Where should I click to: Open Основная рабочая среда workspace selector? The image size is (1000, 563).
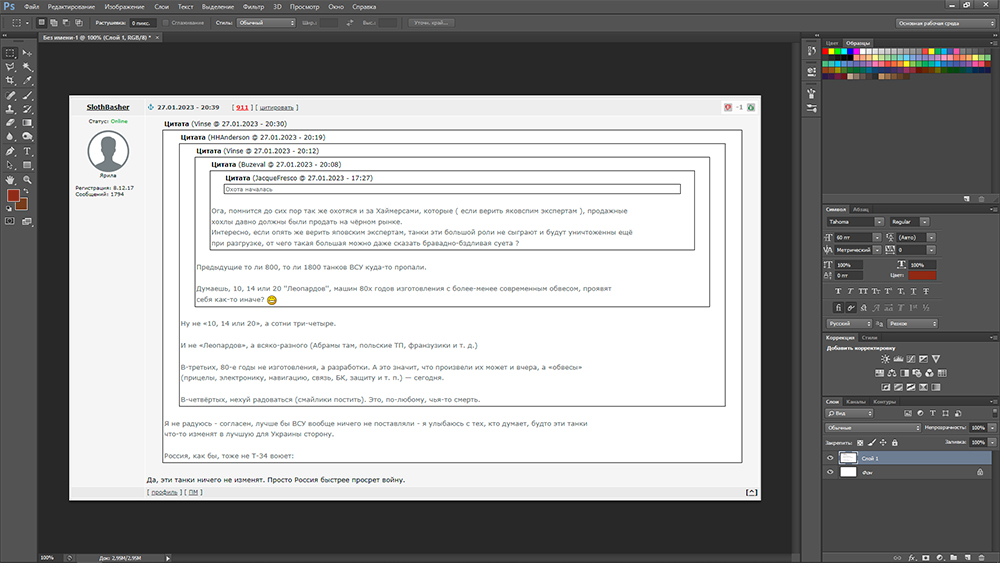[x=946, y=23]
